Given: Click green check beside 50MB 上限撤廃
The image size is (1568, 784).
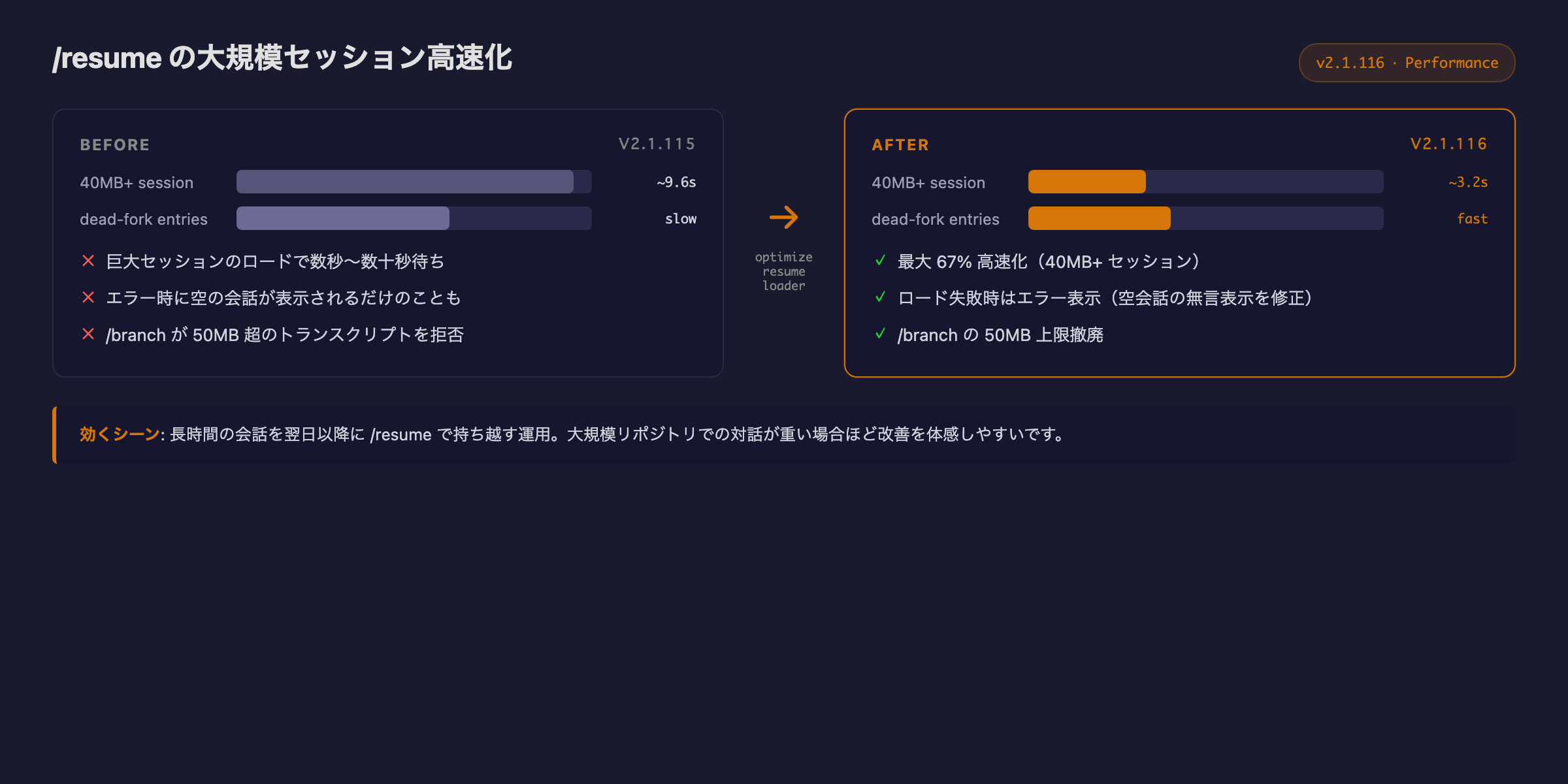Looking at the screenshot, I should coord(880,334).
